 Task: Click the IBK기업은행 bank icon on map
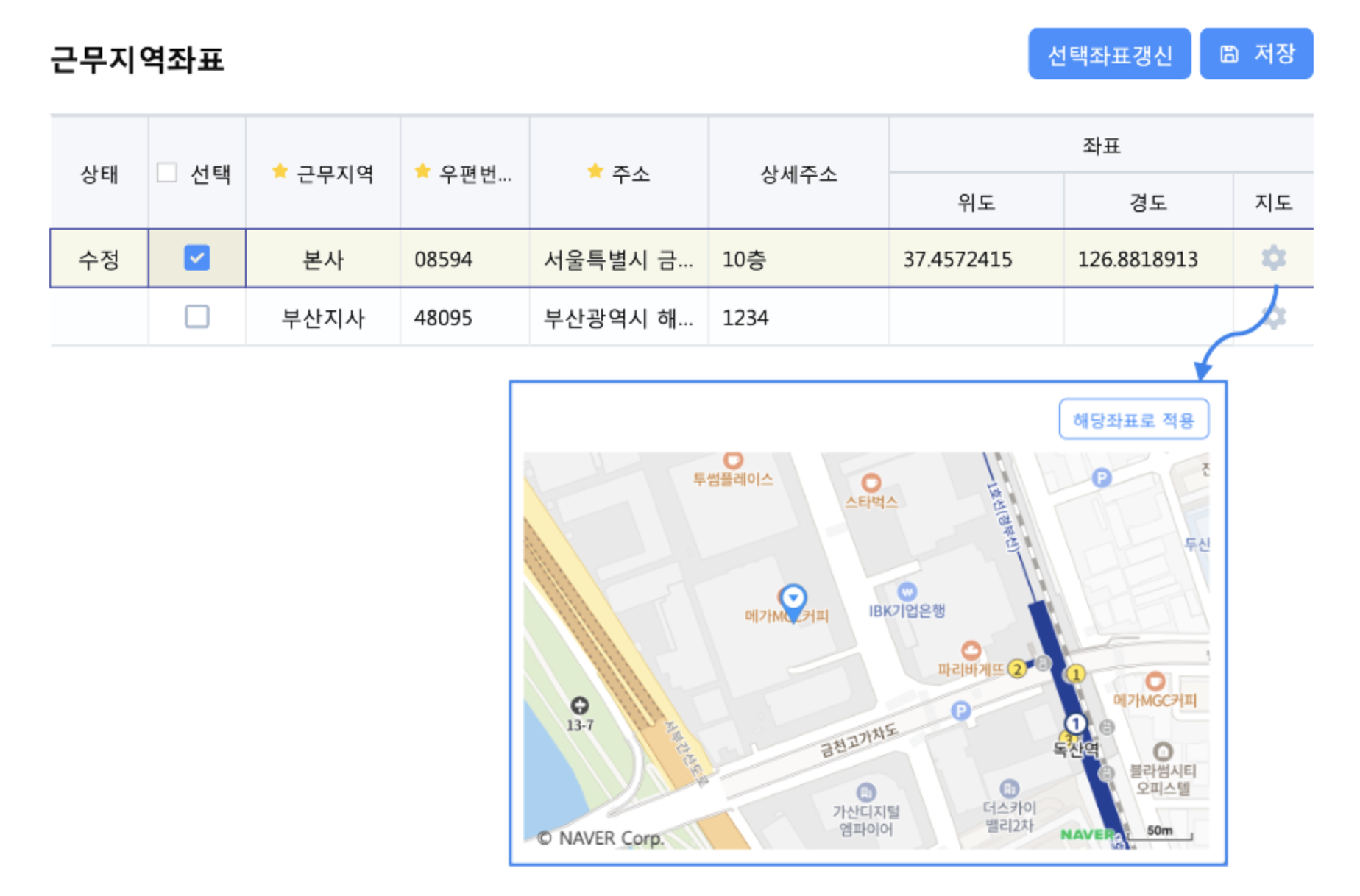907,591
